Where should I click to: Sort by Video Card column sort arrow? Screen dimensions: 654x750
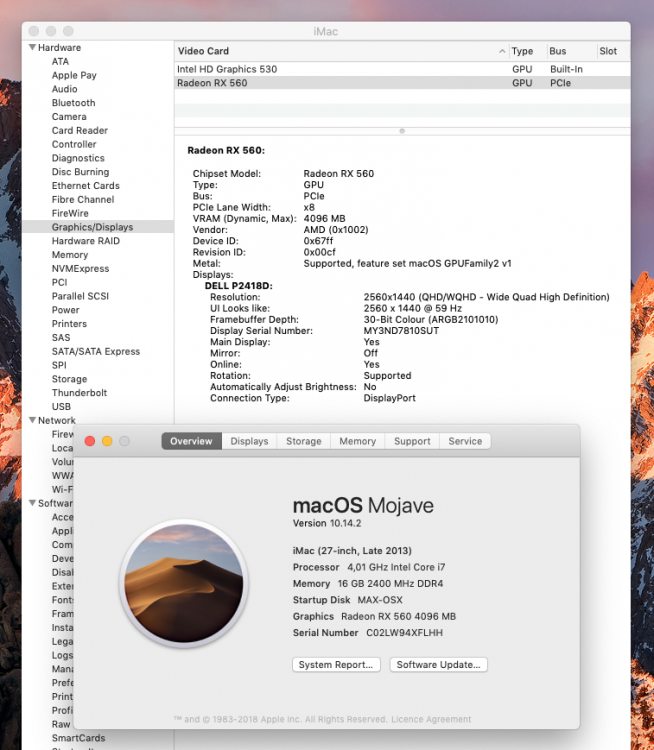coord(502,51)
